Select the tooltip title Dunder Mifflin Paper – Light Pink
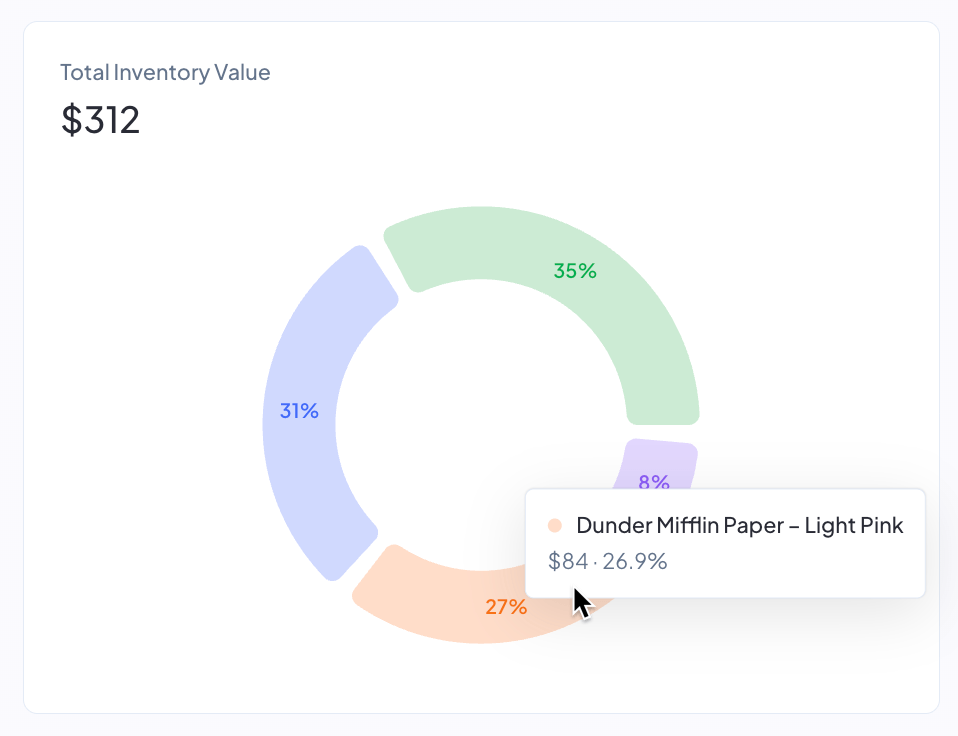The image size is (958, 736). pyautogui.click(x=740, y=524)
